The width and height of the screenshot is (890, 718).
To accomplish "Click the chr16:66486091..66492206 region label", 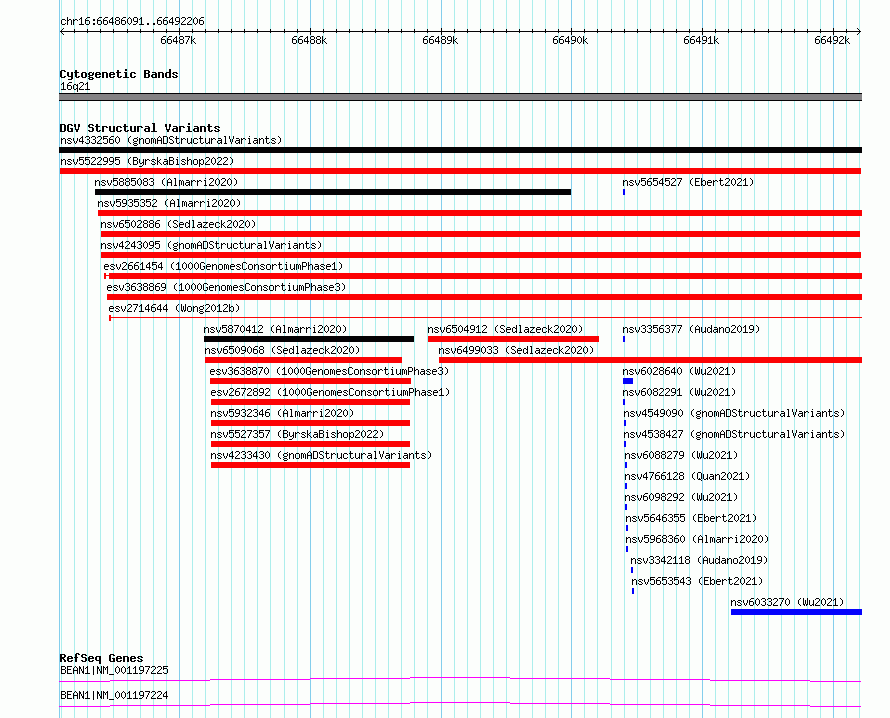I will pos(132,22).
